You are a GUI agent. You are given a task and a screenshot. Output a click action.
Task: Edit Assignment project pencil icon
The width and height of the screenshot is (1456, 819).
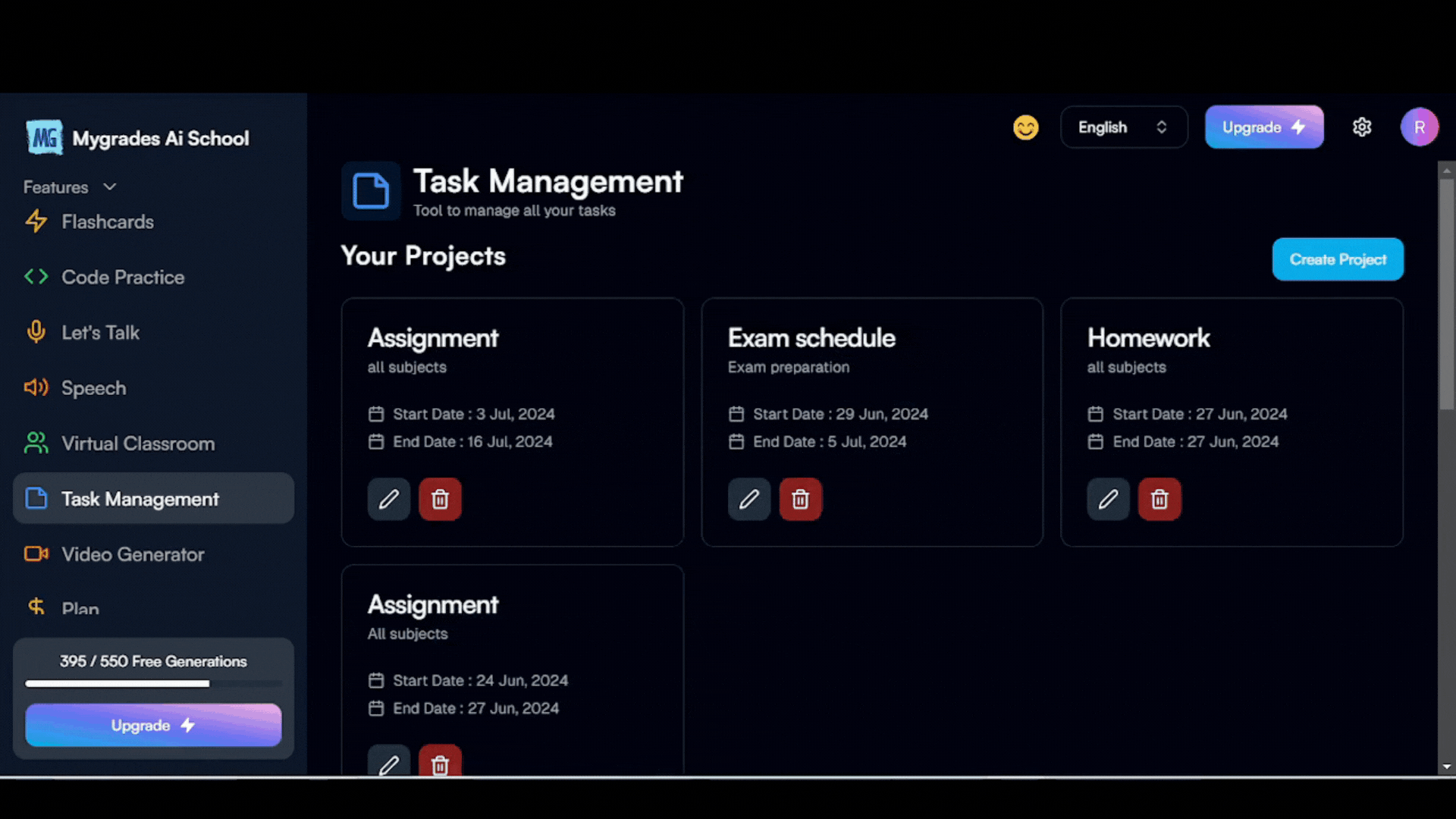point(388,499)
